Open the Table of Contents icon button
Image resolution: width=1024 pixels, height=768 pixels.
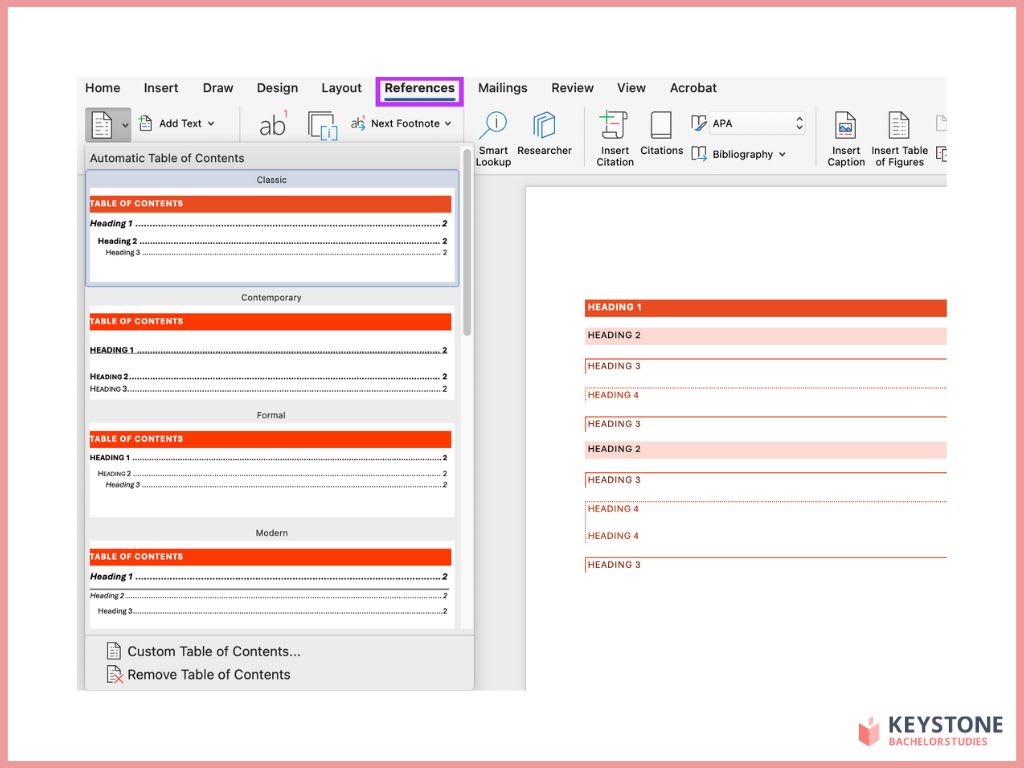pos(102,124)
